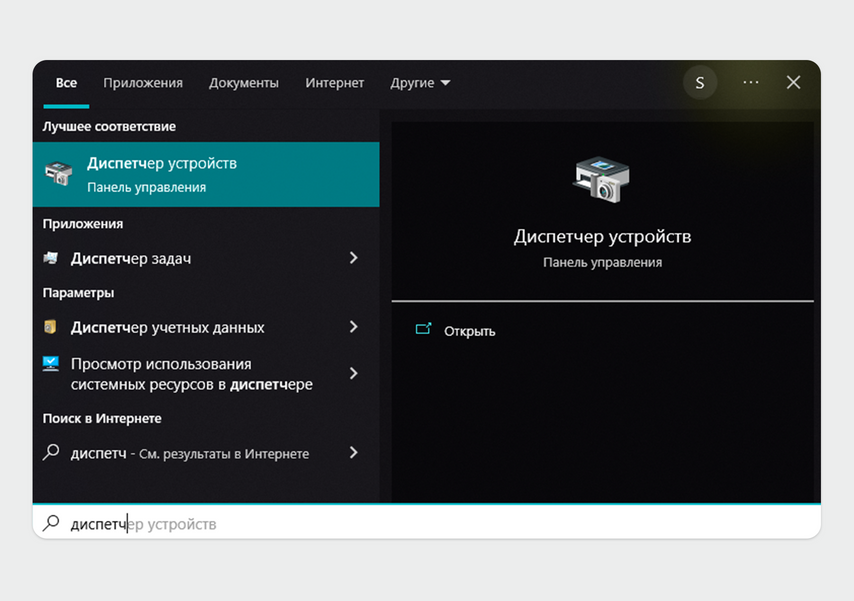Open the three-dot options menu
The width and height of the screenshot is (854, 601).
(751, 82)
